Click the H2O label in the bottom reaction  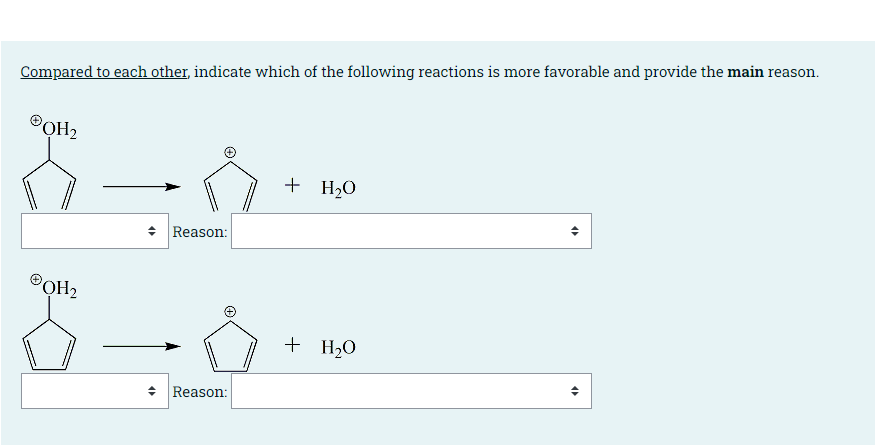click(338, 347)
